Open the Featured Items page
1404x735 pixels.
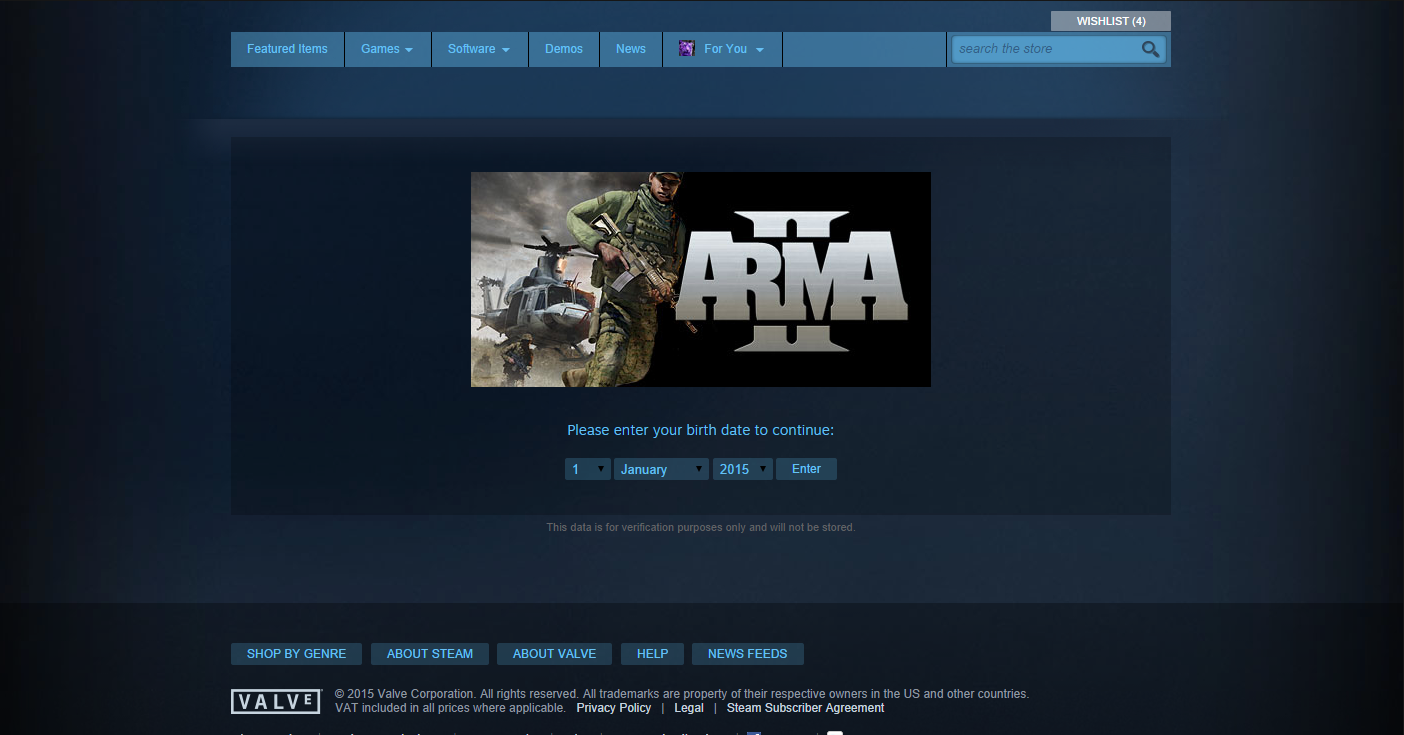(287, 49)
